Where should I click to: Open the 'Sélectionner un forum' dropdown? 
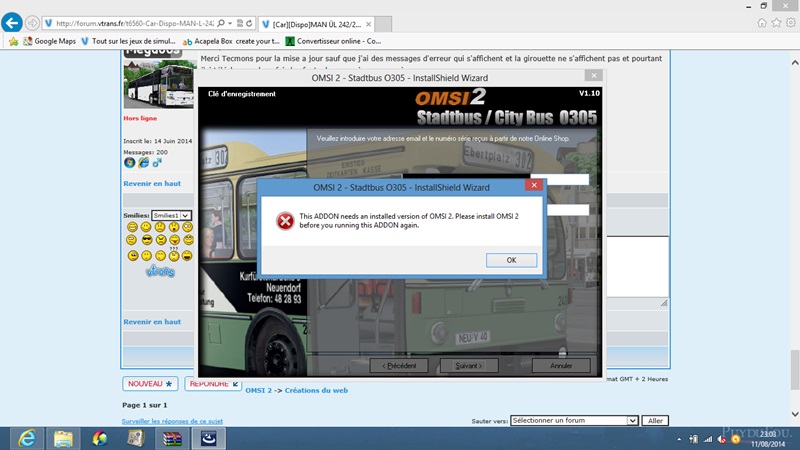click(574, 420)
